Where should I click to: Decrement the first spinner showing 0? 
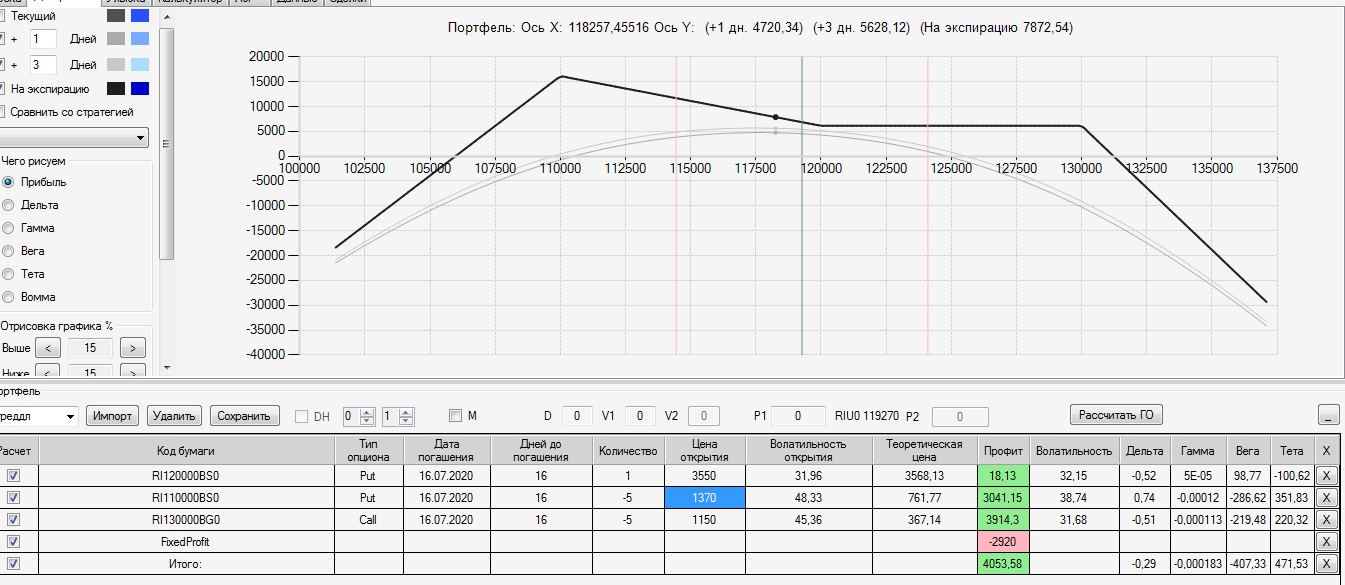pos(365,420)
